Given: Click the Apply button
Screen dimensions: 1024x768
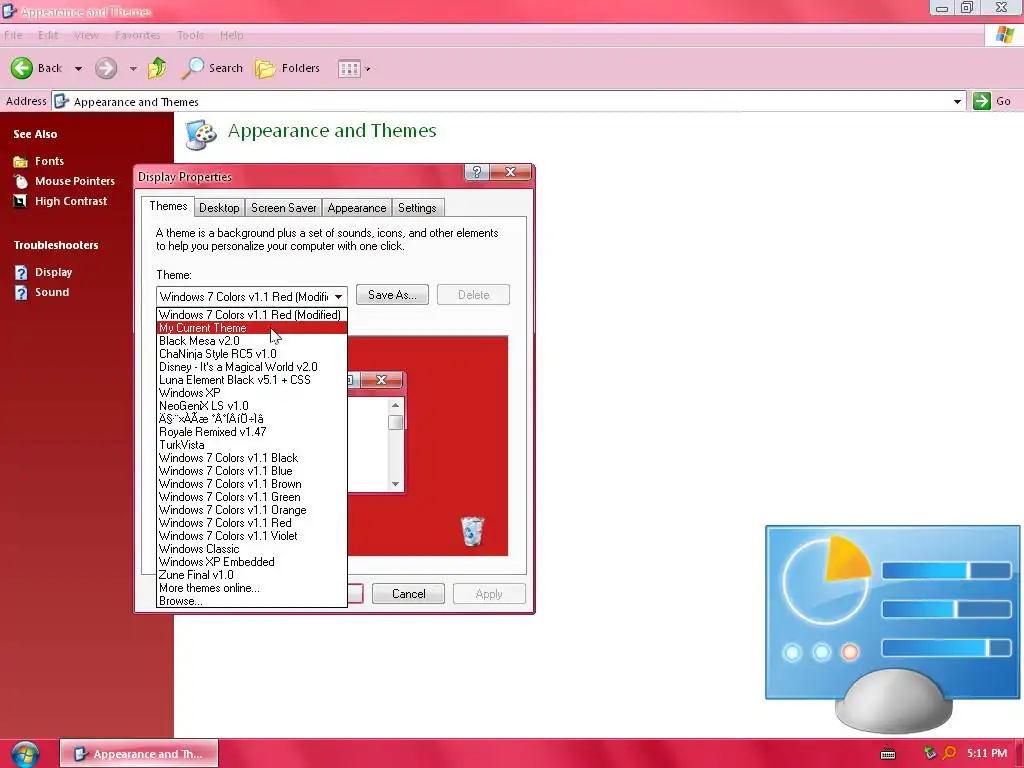Looking at the screenshot, I should point(489,594).
